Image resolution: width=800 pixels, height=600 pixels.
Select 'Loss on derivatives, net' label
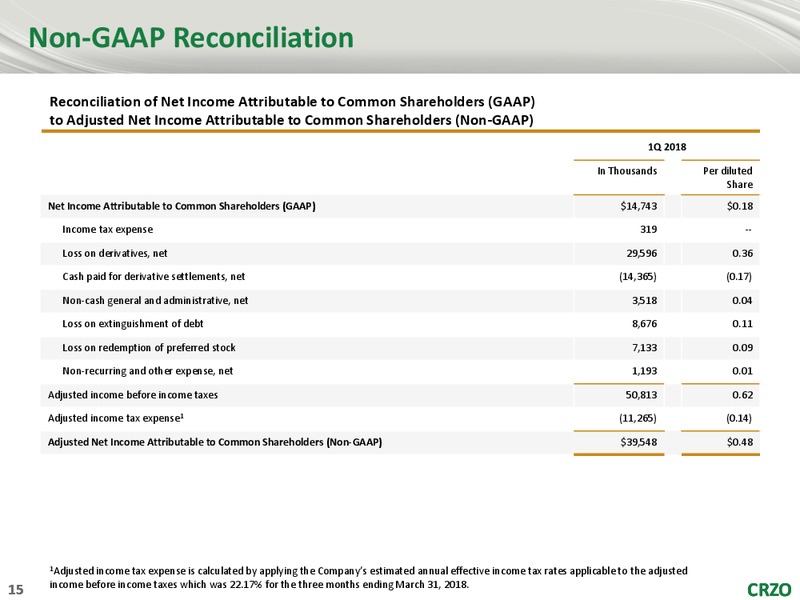pyautogui.click(x=115, y=254)
